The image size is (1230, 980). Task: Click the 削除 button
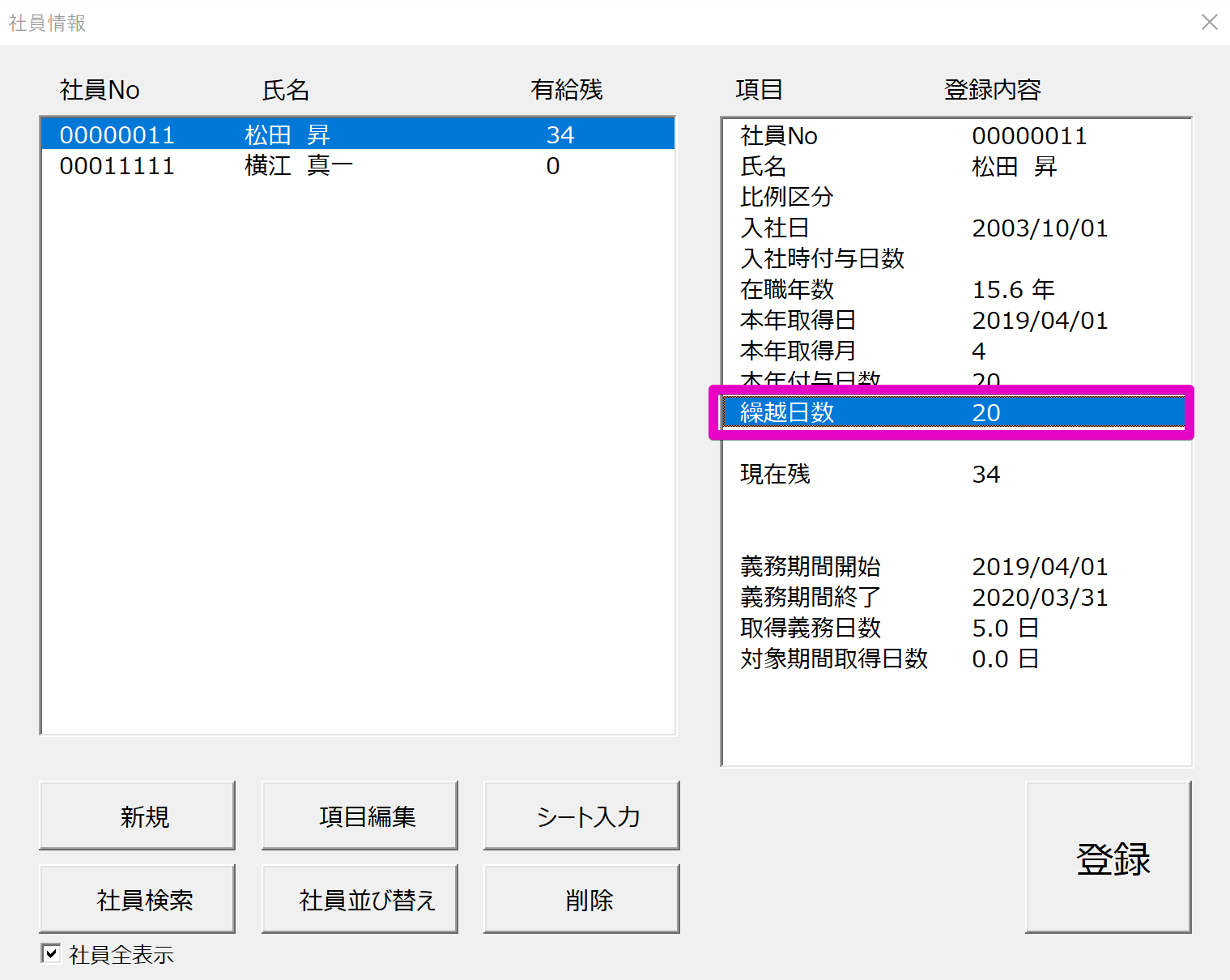click(581, 899)
